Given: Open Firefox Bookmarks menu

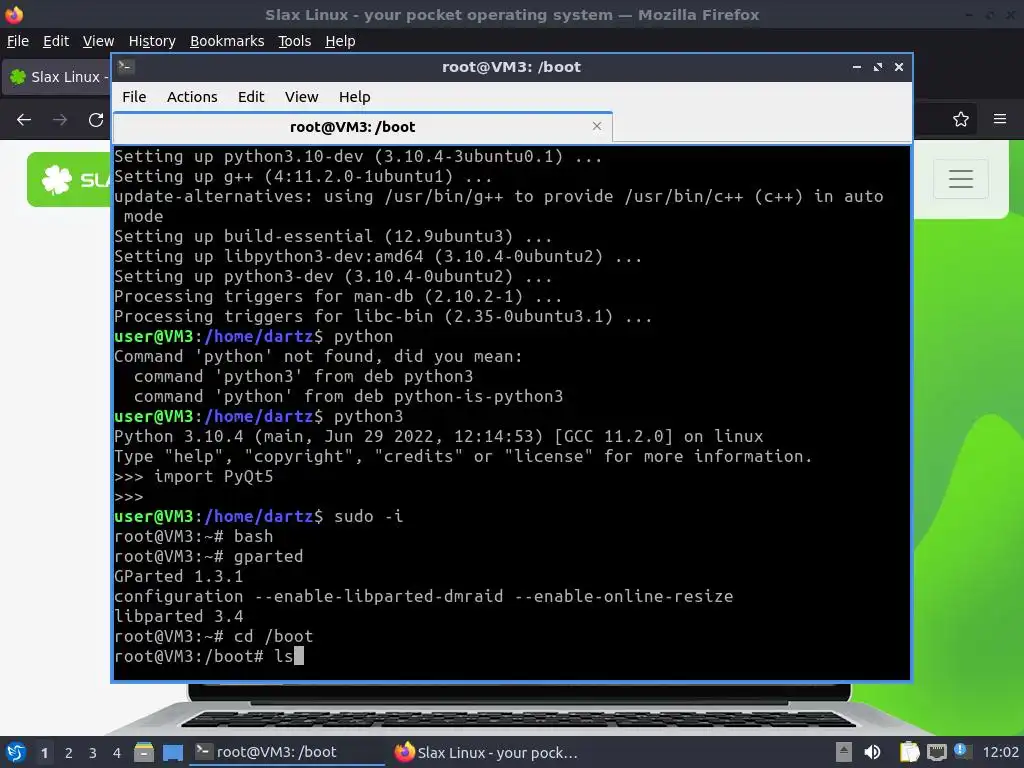Looking at the screenshot, I should (227, 41).
